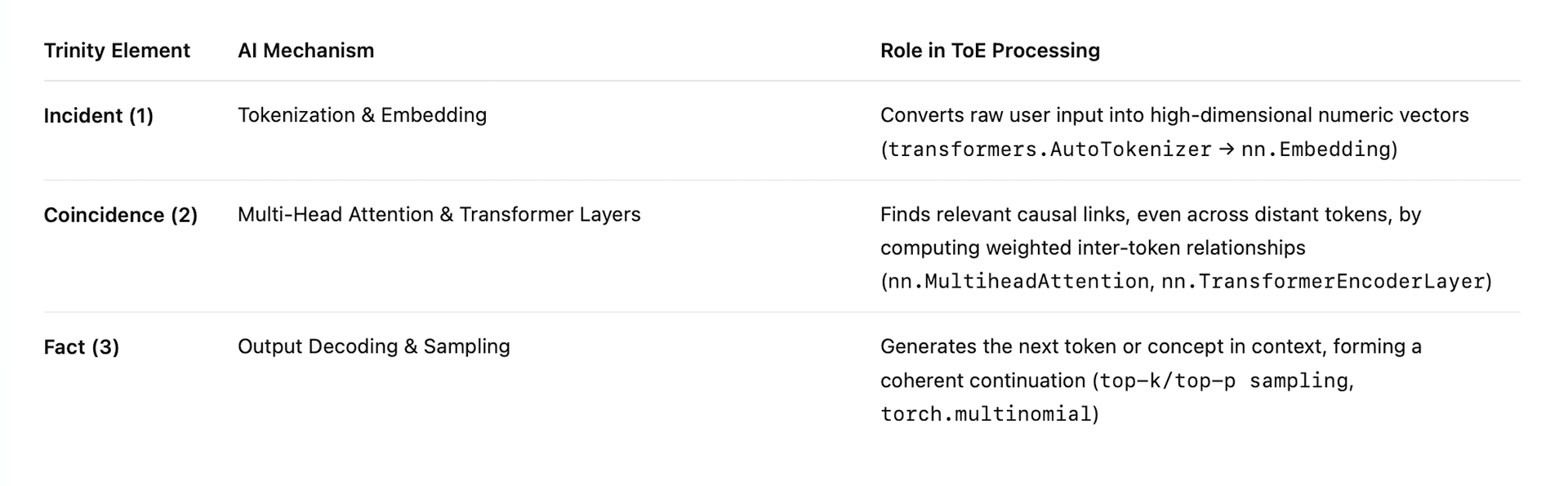Select the Fact (3) row label
Viewport: 1568px width, 486px height.
point(81,347)
